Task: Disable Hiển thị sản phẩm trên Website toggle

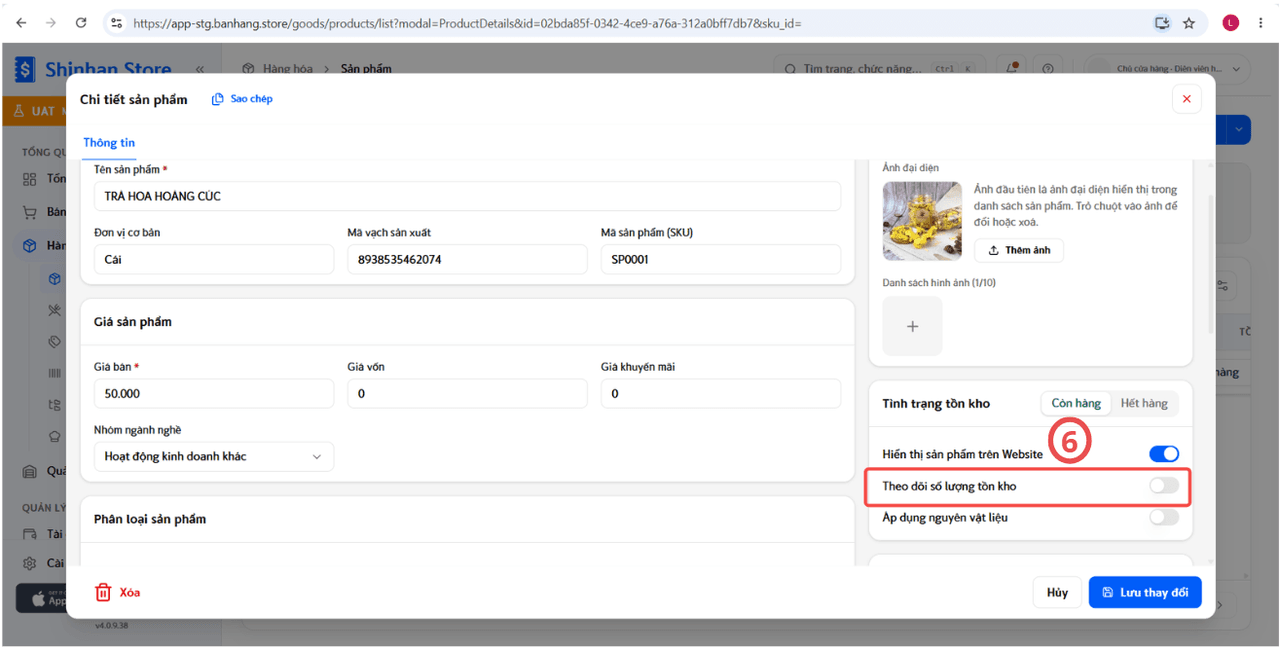Action: [1164, 454]
